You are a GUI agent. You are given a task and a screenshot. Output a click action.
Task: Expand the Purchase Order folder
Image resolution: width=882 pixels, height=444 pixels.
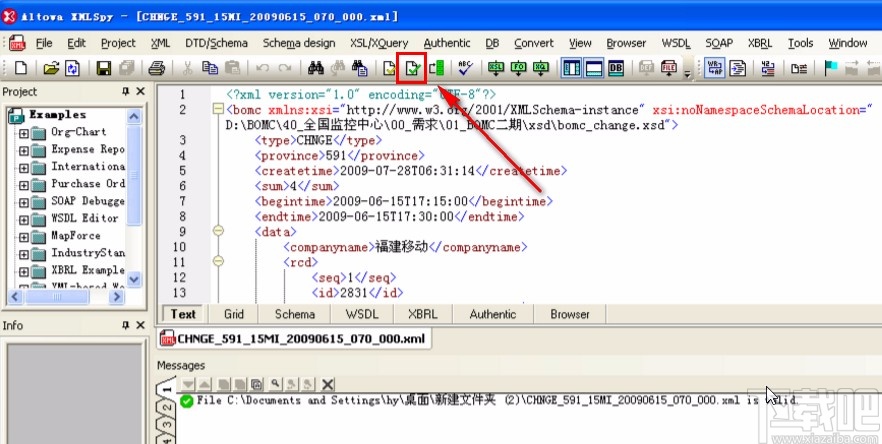[24, 185]
